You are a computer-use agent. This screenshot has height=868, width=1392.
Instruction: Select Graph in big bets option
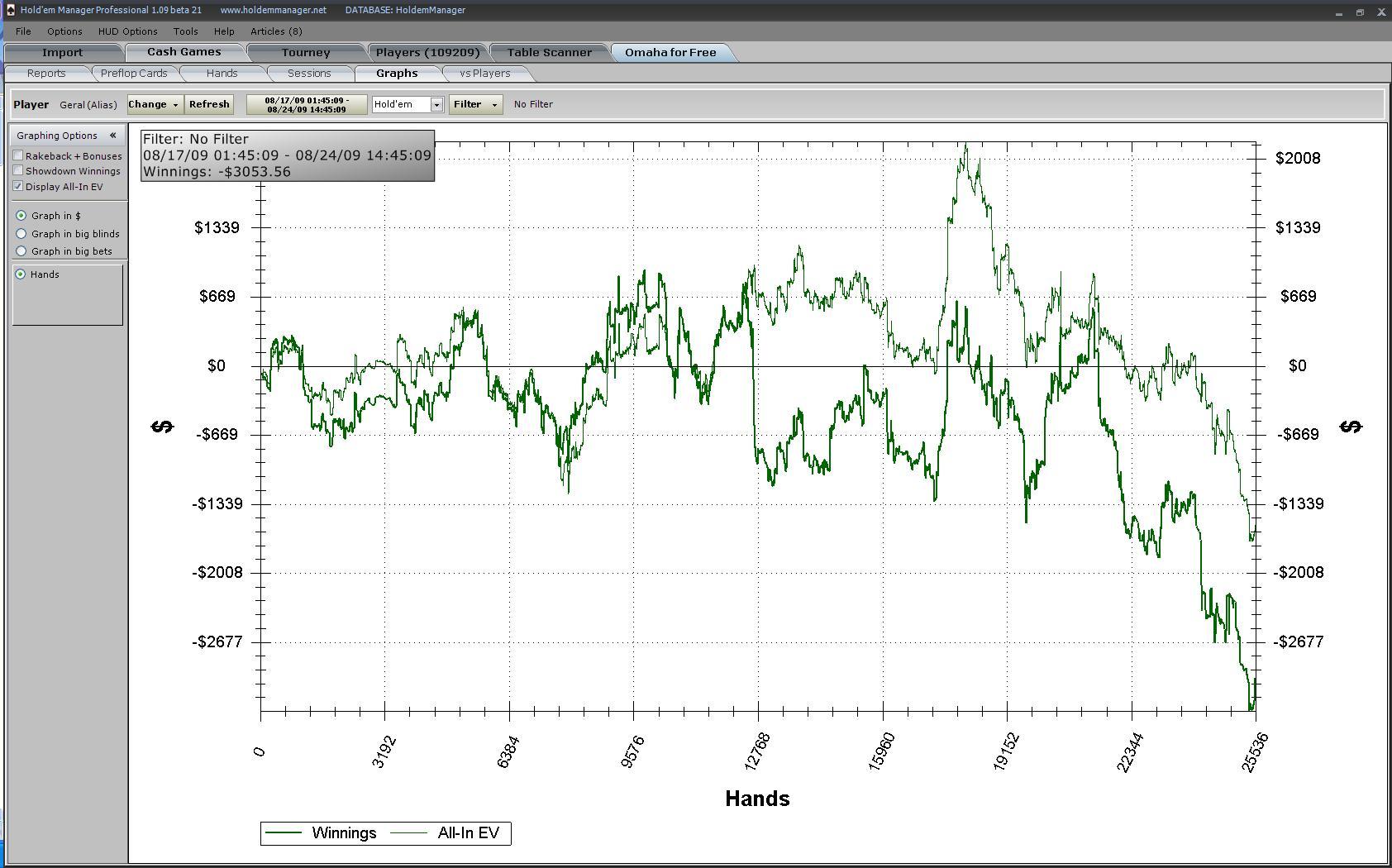[x=21, y=251]
